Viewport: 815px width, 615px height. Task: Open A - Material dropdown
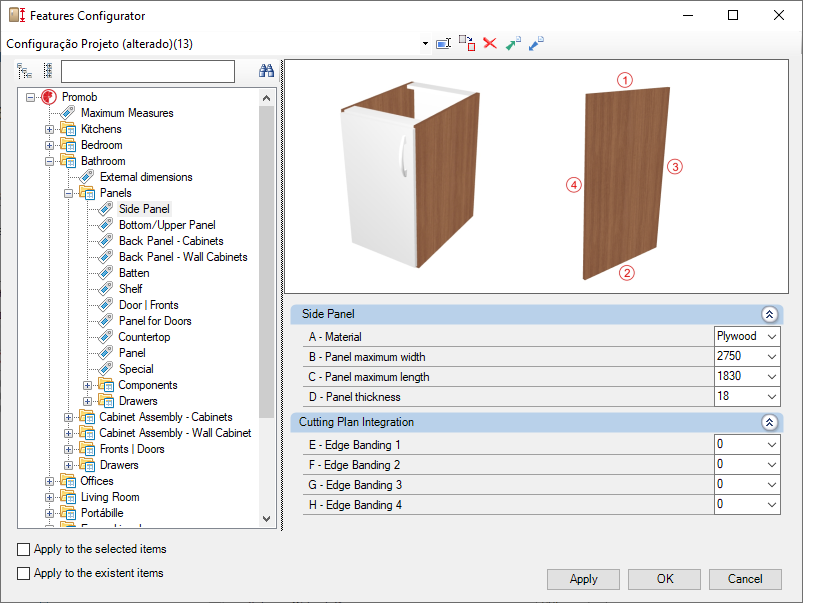click(772, 336)
